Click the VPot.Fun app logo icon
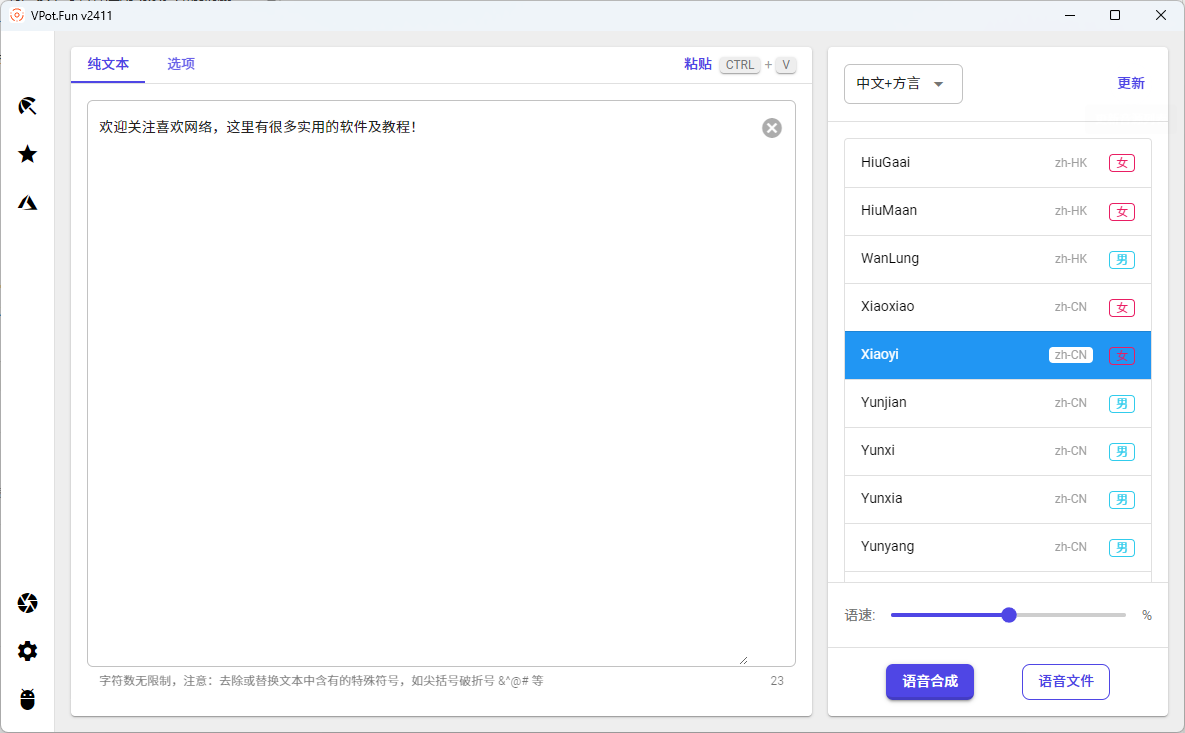The image size is (1185, 733). 17,15
